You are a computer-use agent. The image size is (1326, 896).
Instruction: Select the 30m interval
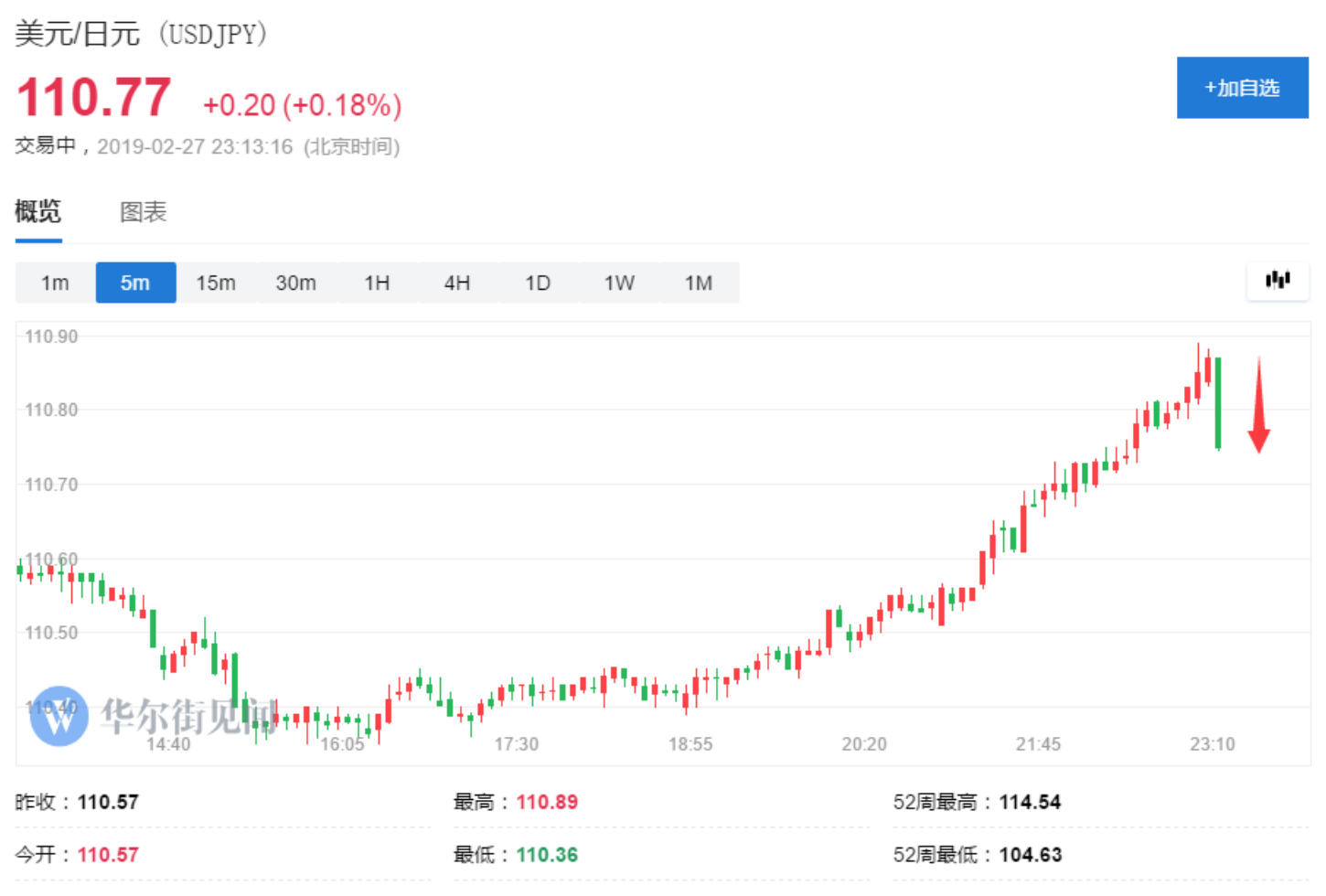[x=296, y=283]
